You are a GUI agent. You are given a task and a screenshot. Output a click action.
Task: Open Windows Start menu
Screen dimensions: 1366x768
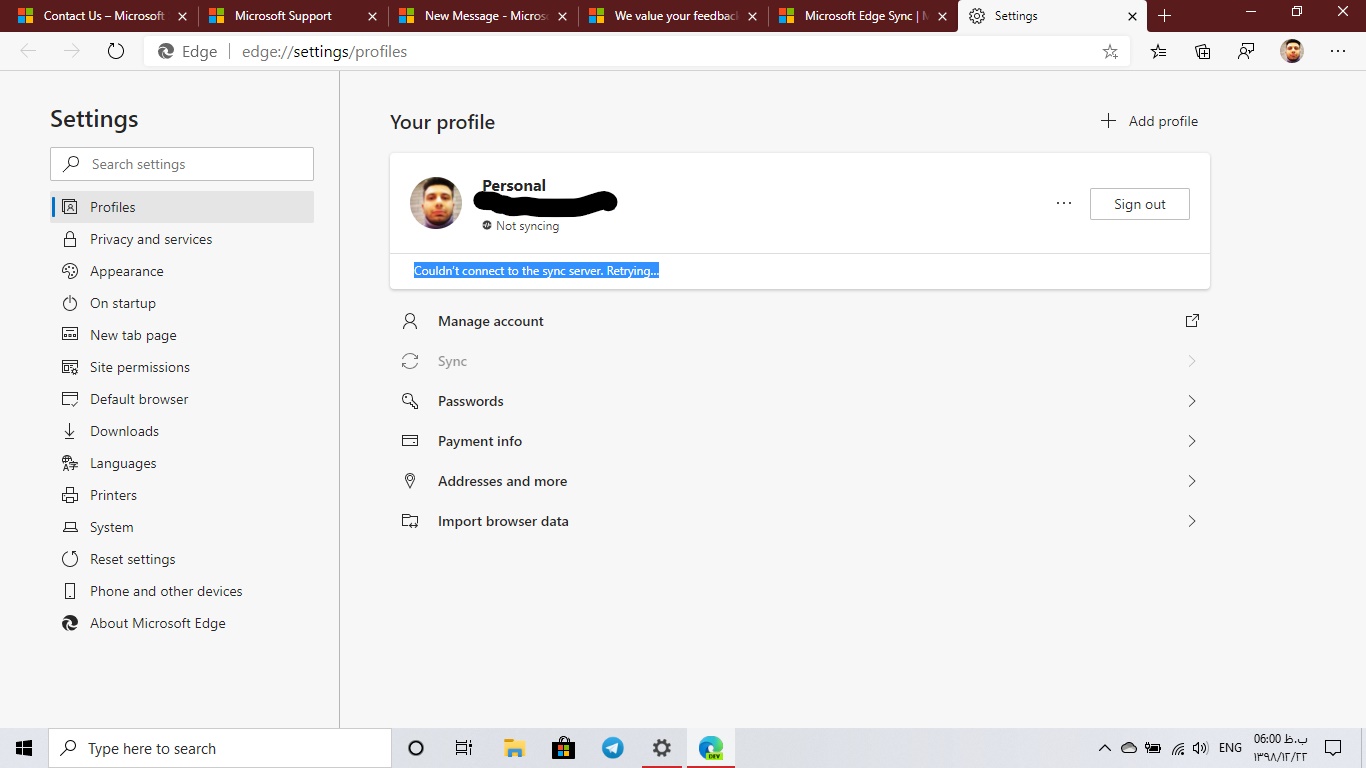pyautogui.click(x=24, y=748)
